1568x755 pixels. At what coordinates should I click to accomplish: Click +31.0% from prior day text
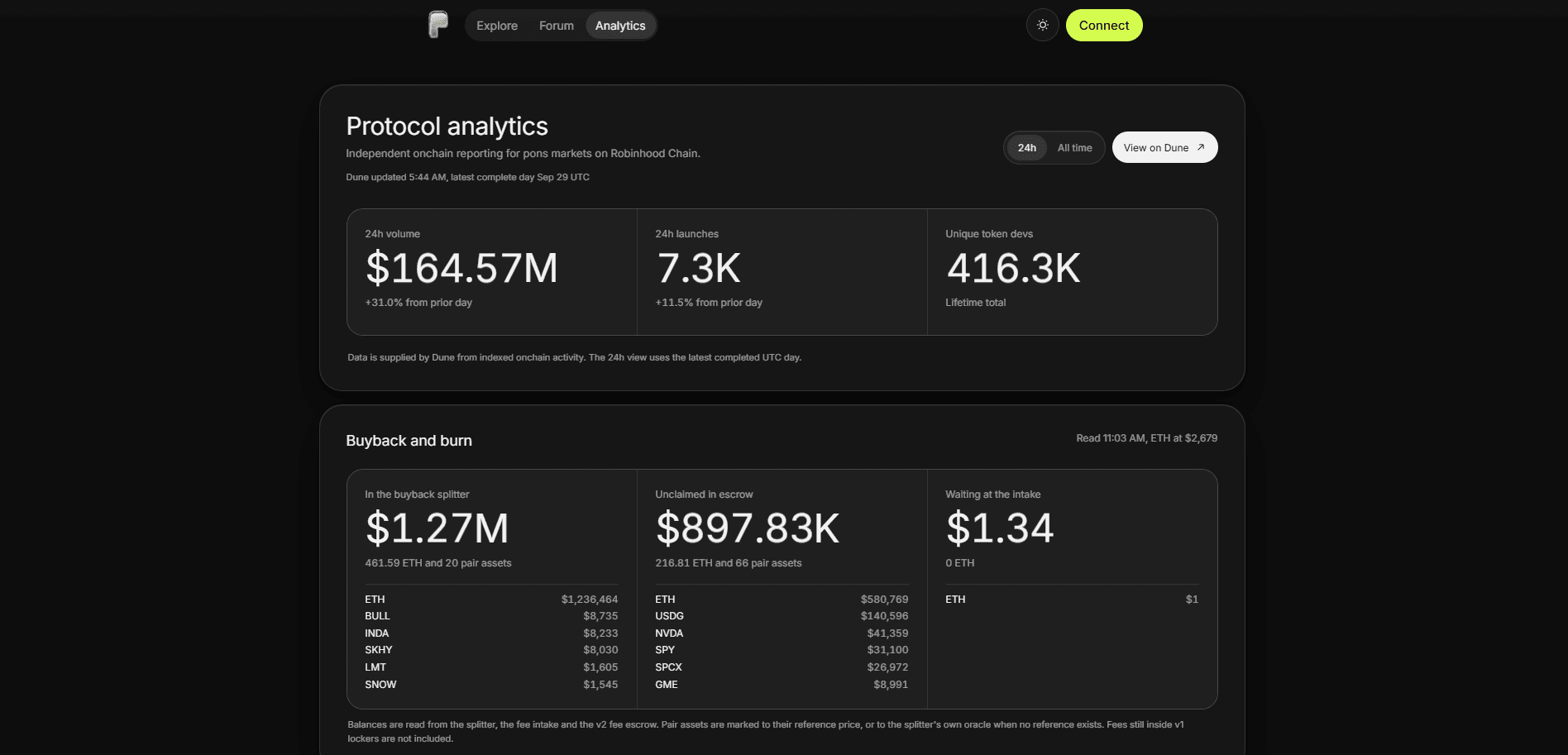pyautogui.click(x=418, y=303)
